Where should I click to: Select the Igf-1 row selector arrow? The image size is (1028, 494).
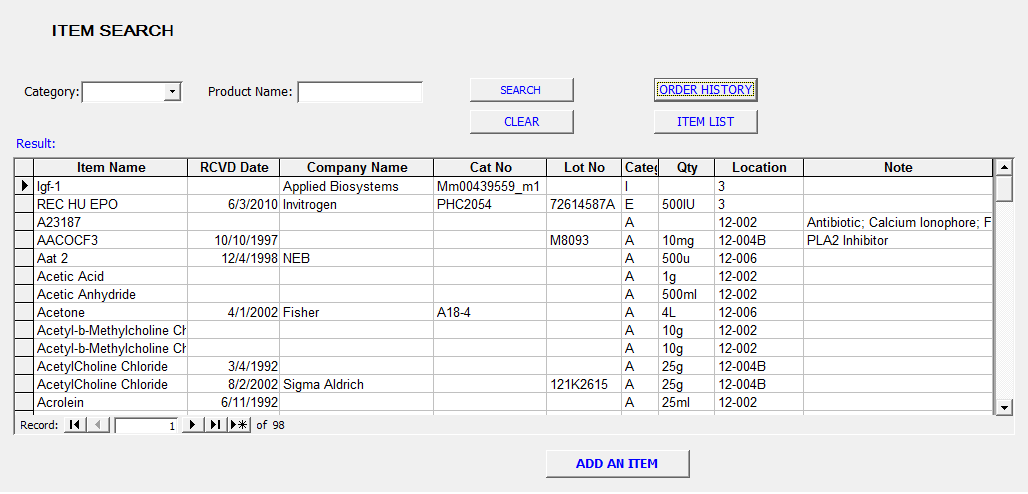pyautogui.click(x=24, y=186)
